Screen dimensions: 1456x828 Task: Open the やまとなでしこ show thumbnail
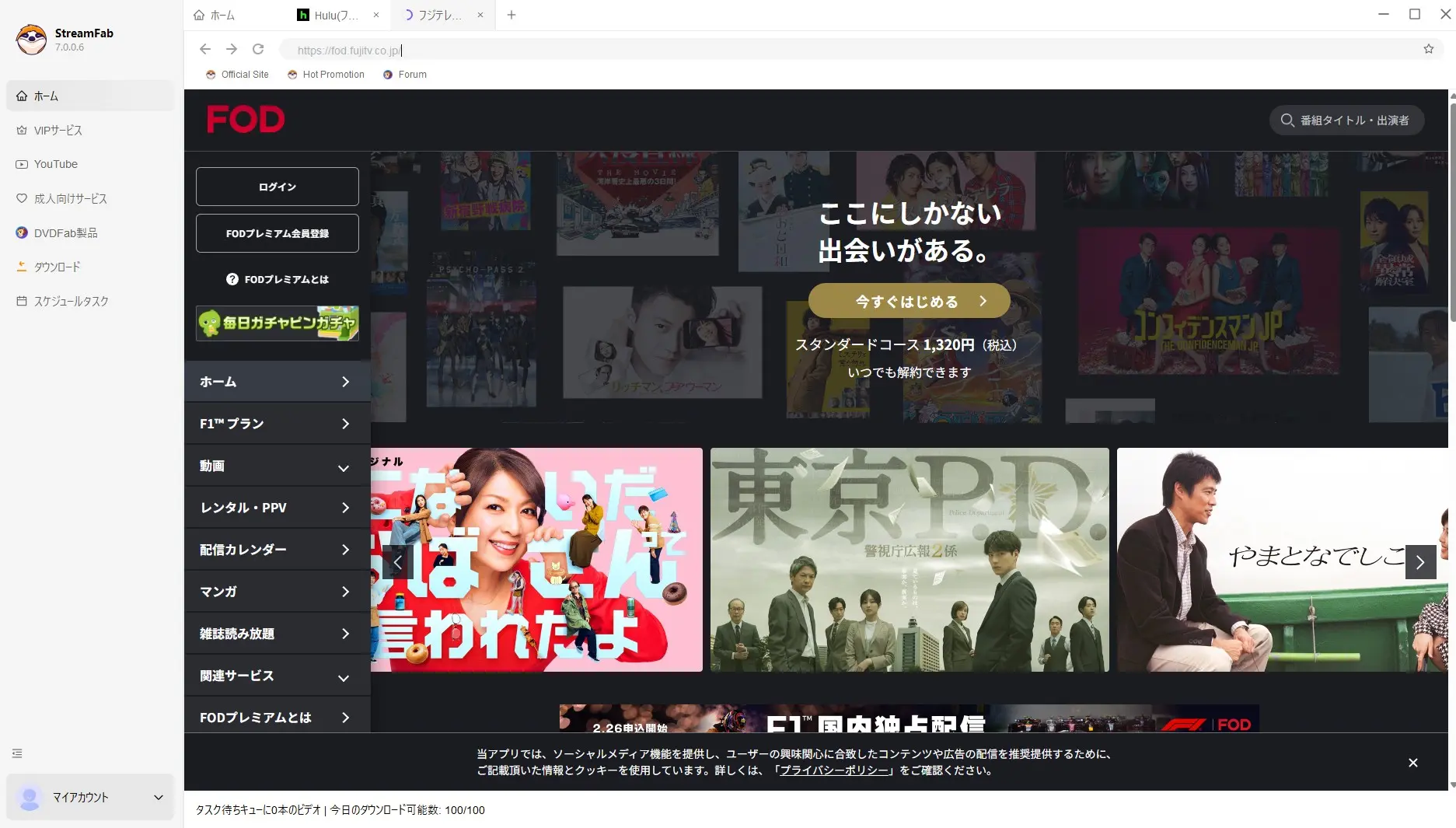1282,560
